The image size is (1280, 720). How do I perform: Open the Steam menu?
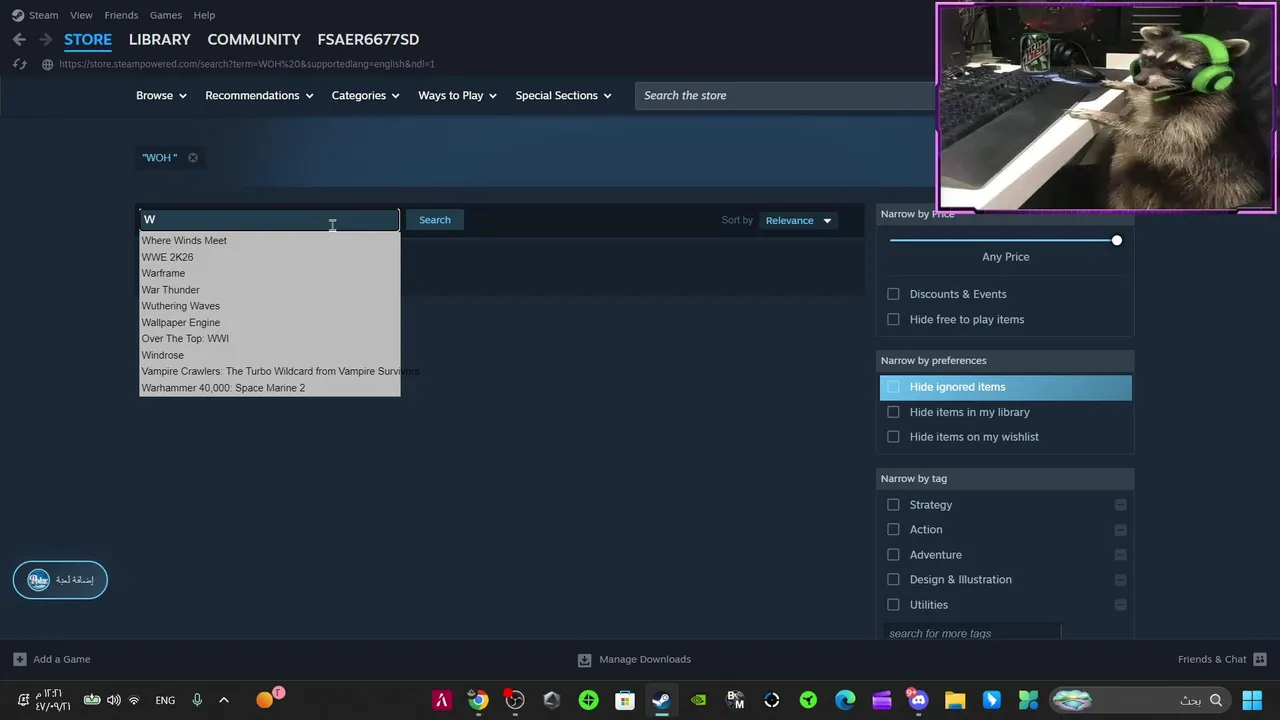point(43,15)
